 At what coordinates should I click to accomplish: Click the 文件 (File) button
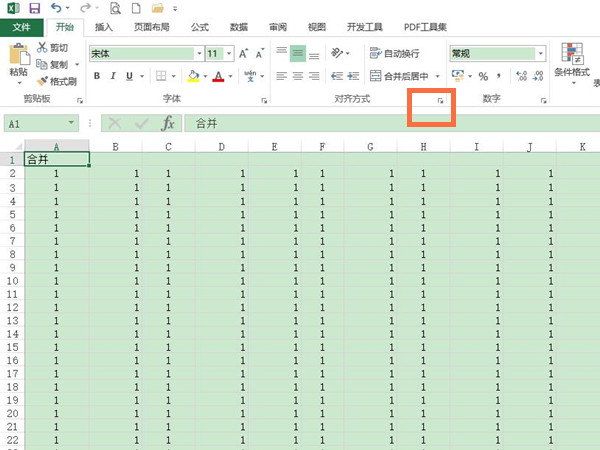22,27
